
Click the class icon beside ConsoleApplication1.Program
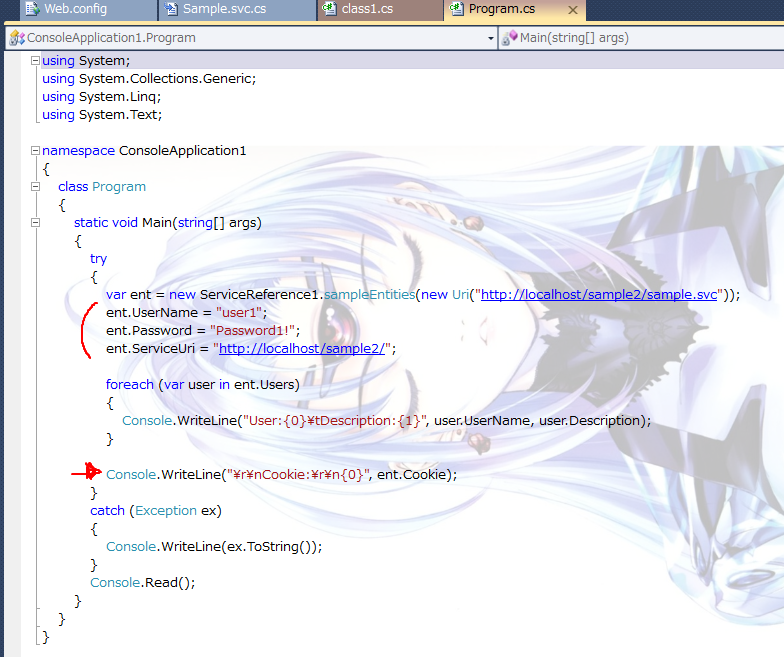pos(16,38)
